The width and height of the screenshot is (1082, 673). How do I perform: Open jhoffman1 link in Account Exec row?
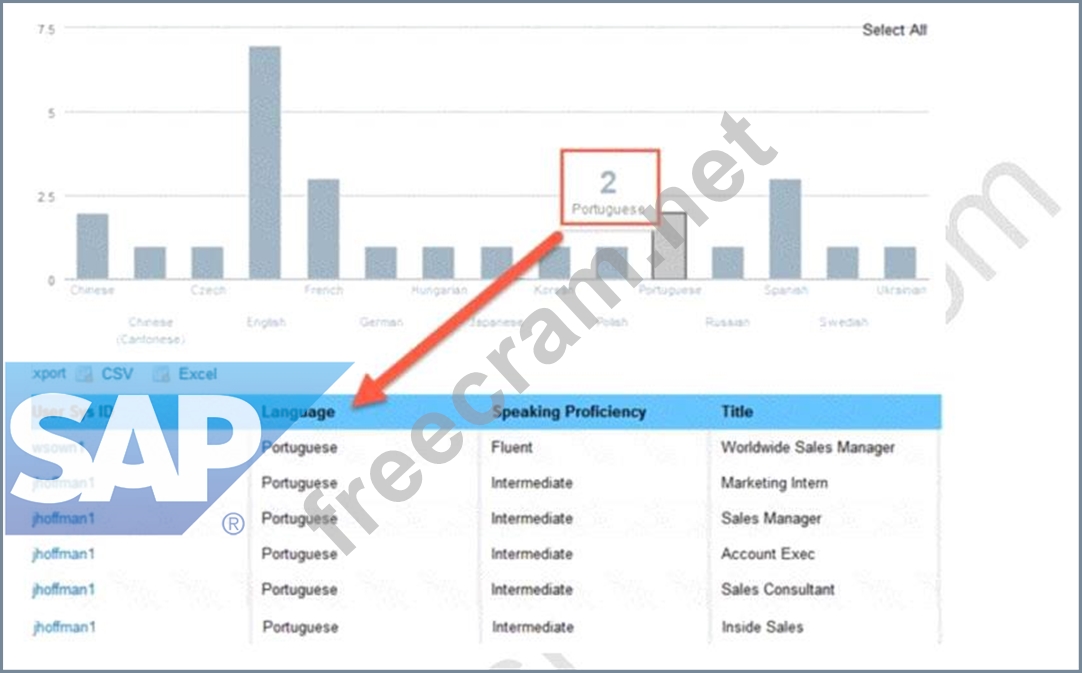point(63,554)
